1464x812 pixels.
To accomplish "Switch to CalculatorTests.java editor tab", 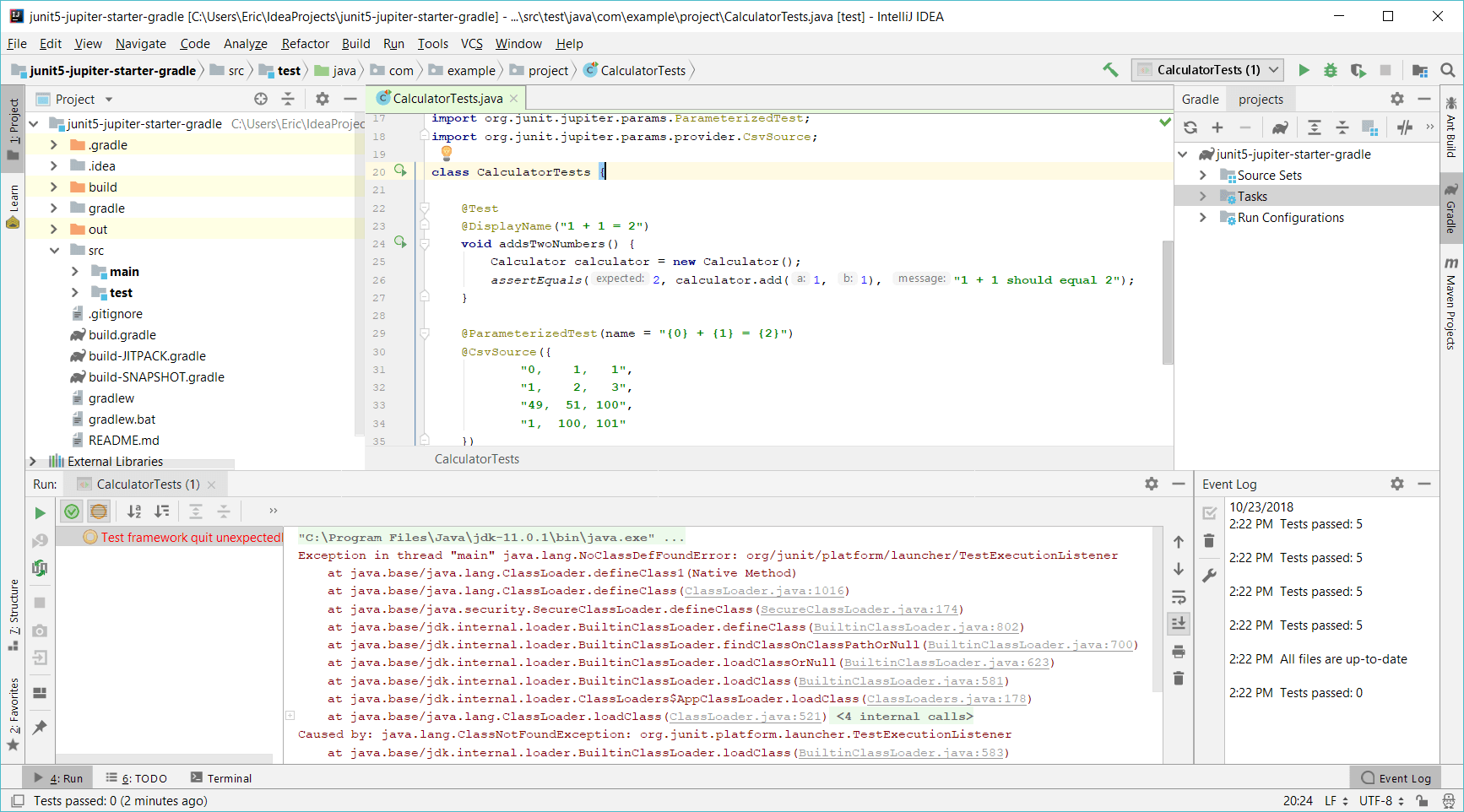I will [x=447, y=99].
